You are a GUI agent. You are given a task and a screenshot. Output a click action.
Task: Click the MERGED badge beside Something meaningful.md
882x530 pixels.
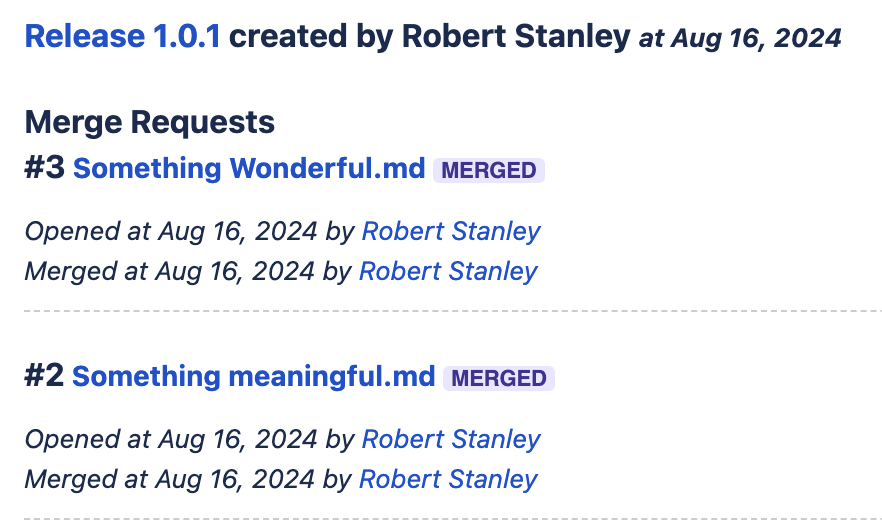tap(498, 378)
